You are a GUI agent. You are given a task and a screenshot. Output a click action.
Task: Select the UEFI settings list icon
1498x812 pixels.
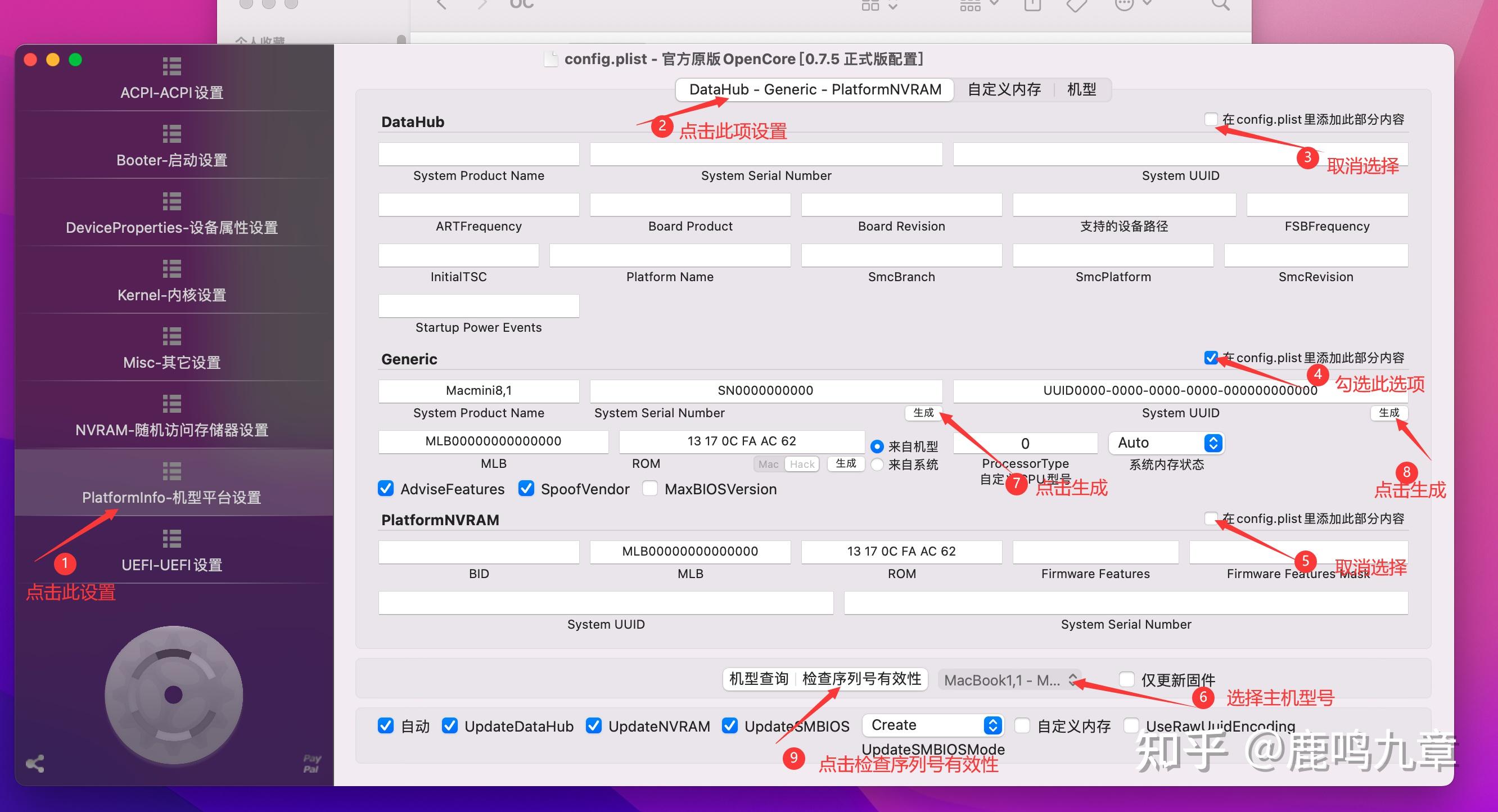click(172, 539)
